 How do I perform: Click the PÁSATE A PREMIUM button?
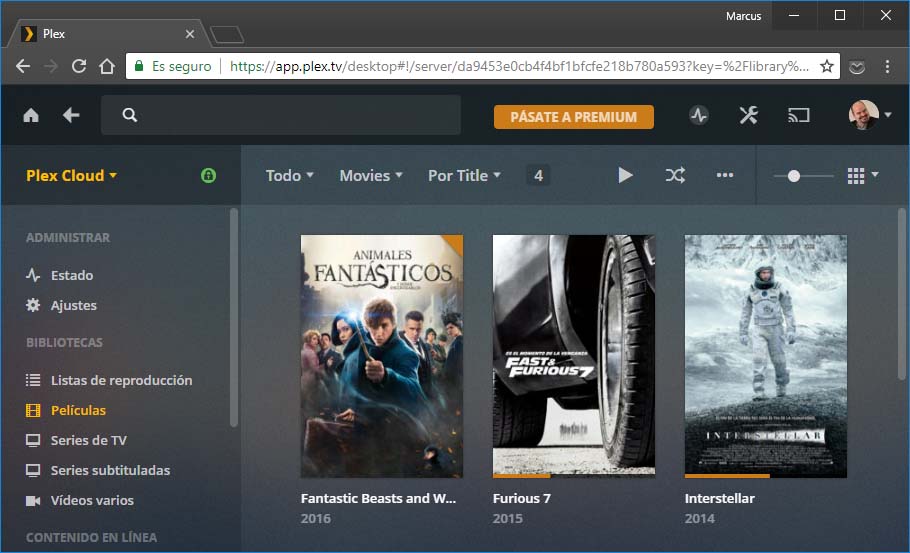573,117
